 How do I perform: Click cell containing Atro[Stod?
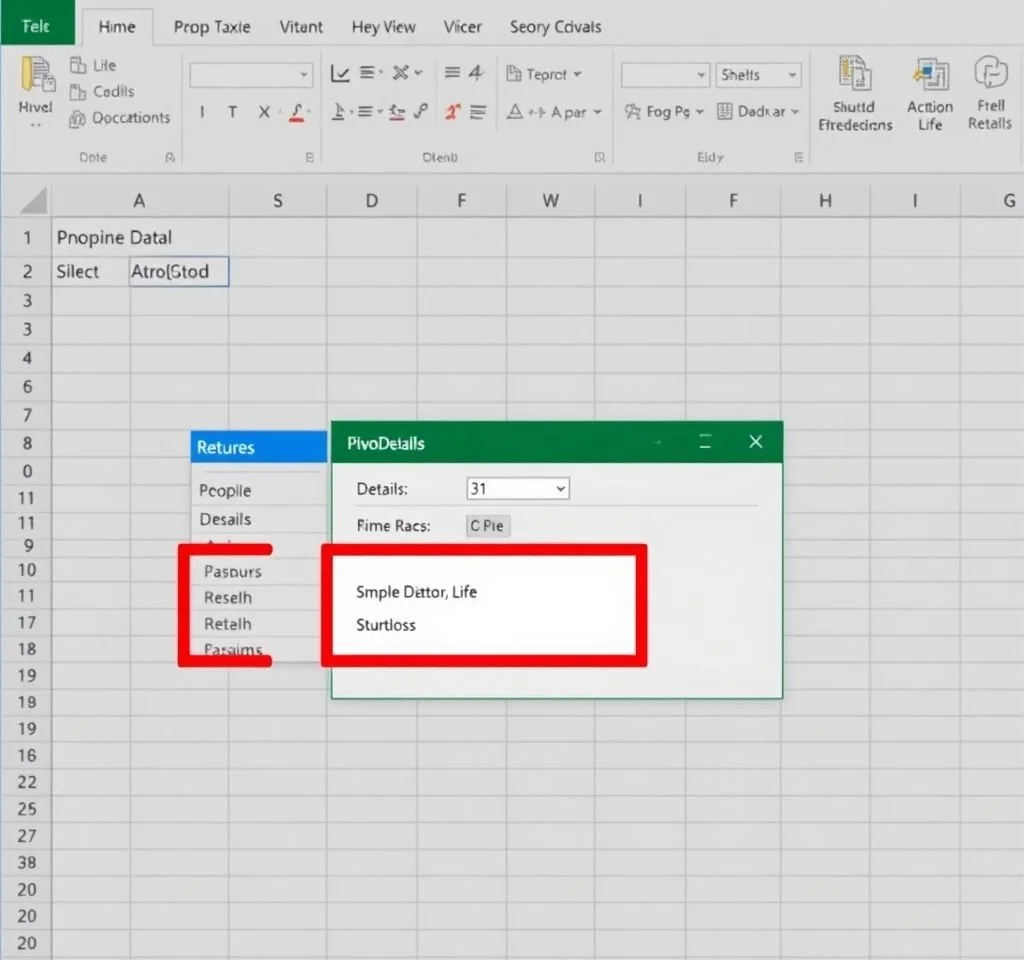179,271
